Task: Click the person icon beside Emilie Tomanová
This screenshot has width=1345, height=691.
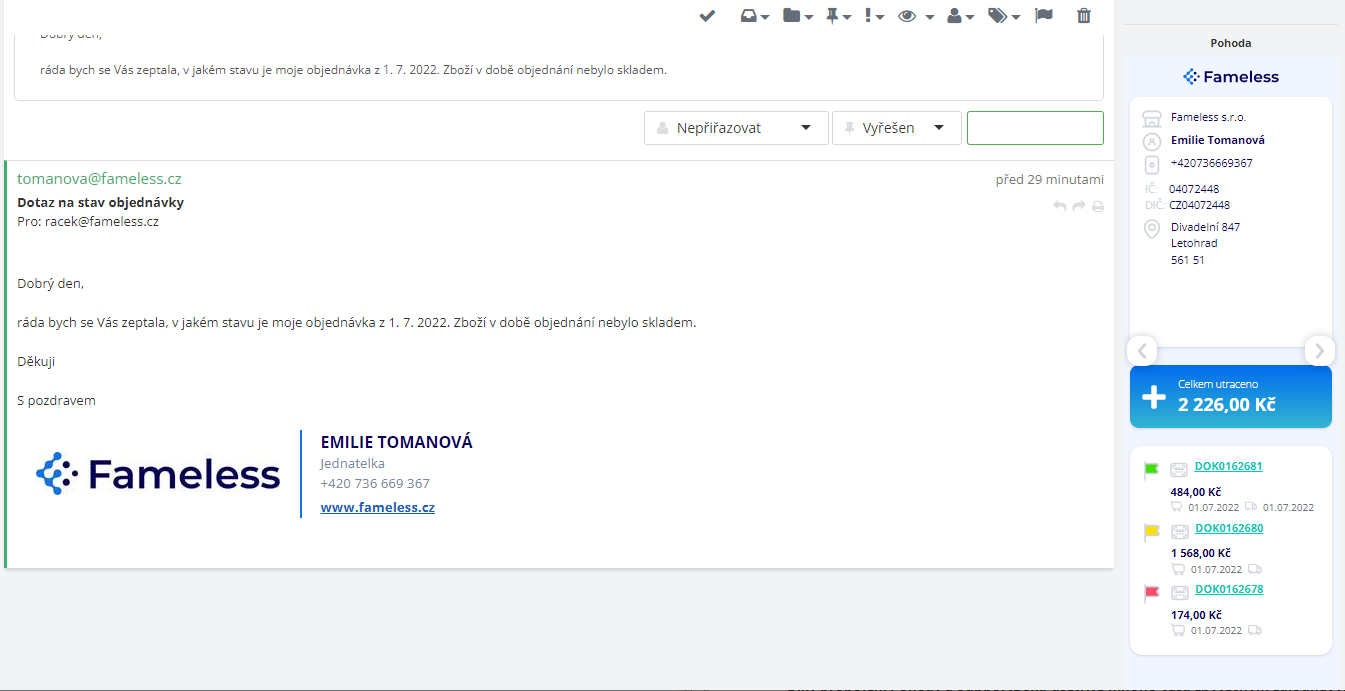Action: [1151, 141]
